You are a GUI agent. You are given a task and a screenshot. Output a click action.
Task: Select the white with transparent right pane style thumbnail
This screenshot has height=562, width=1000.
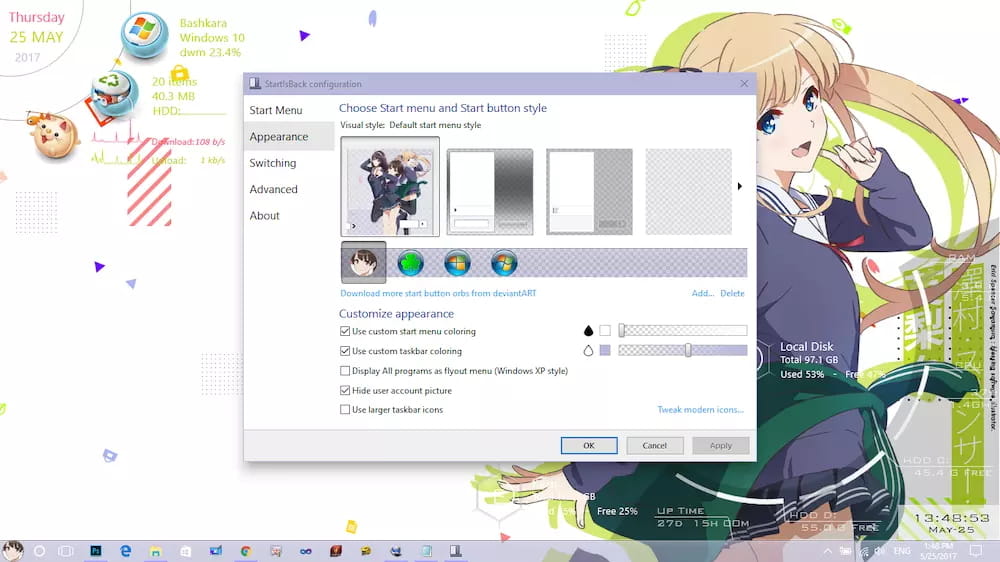[589, 191]
